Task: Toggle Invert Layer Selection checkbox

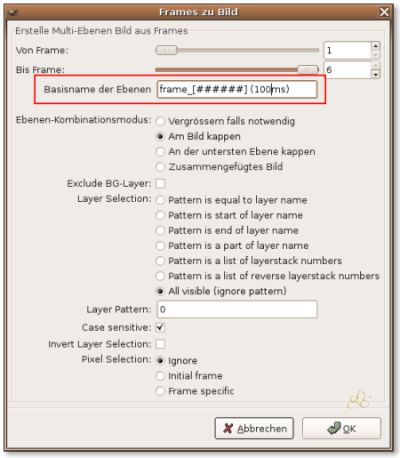Action: click(160, 344)
